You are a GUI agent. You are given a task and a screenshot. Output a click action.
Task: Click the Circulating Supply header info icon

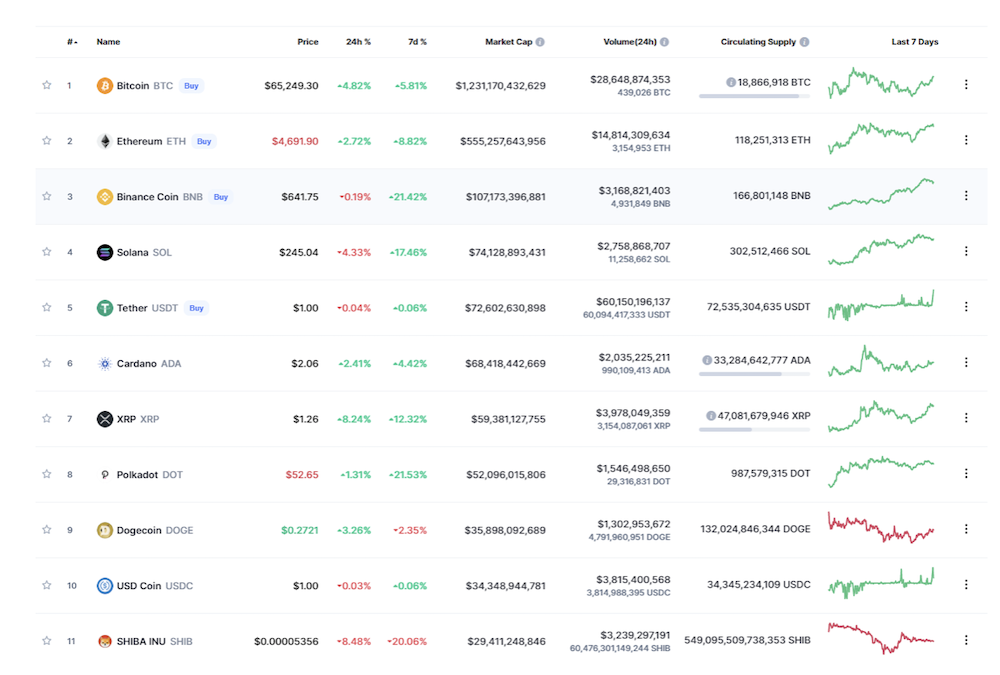point(804,42)
